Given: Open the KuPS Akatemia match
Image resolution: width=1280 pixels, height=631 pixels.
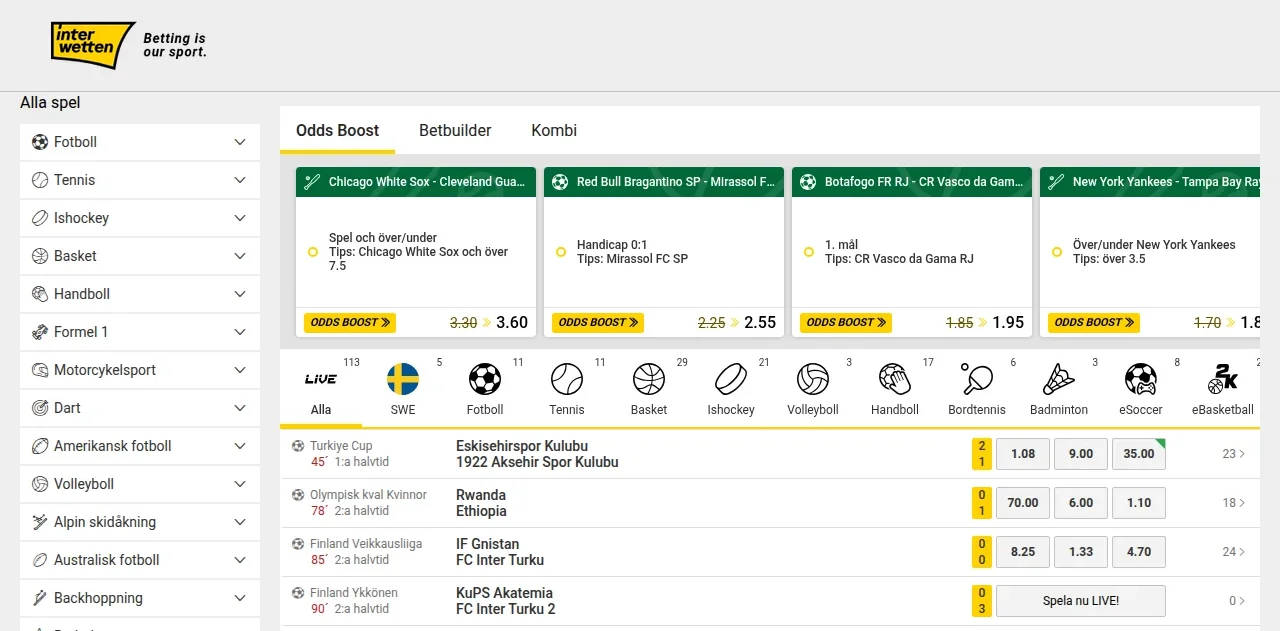Looking at the screenshot, I should click(506, 601).
